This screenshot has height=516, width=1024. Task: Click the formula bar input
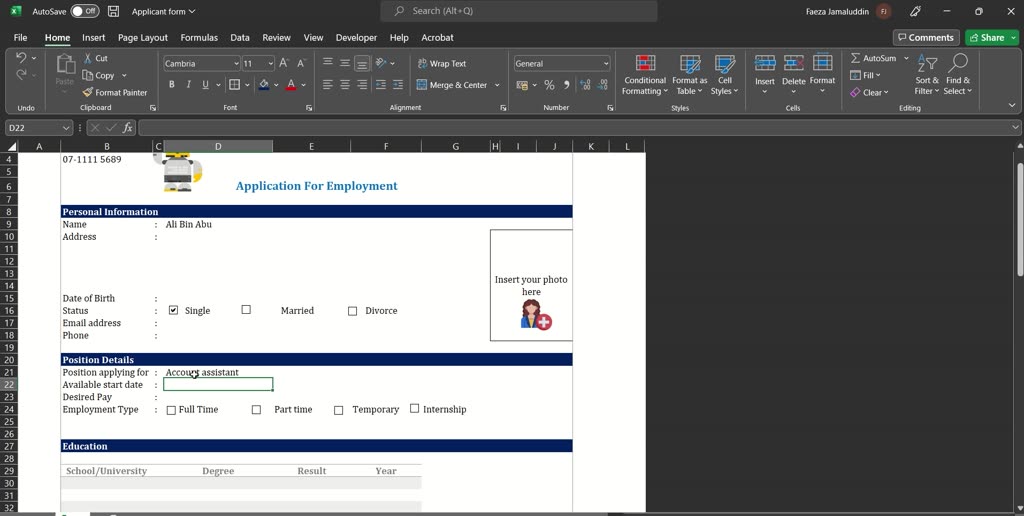[x=573, y=128]
